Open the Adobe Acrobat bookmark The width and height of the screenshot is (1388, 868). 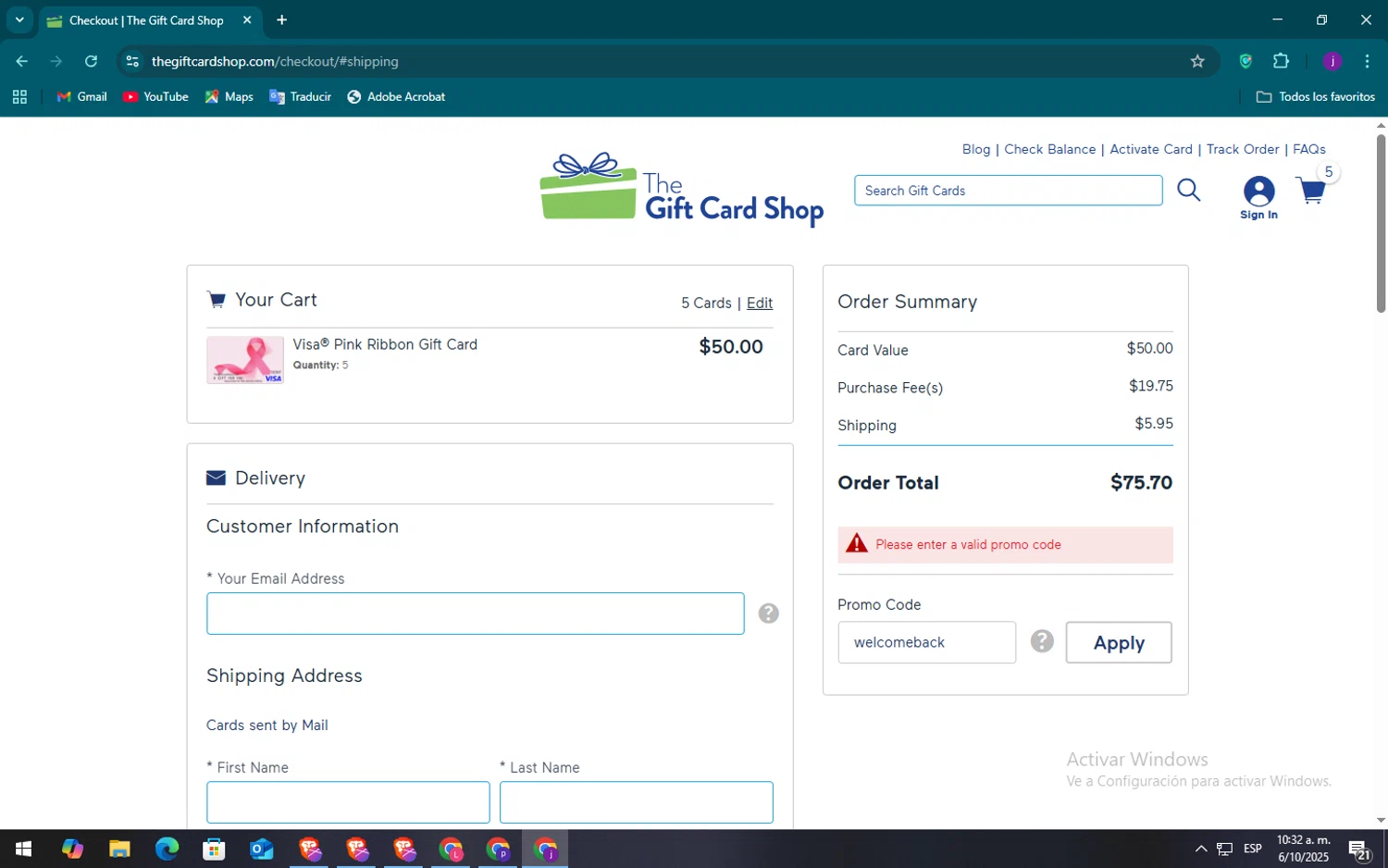point(396,96)
